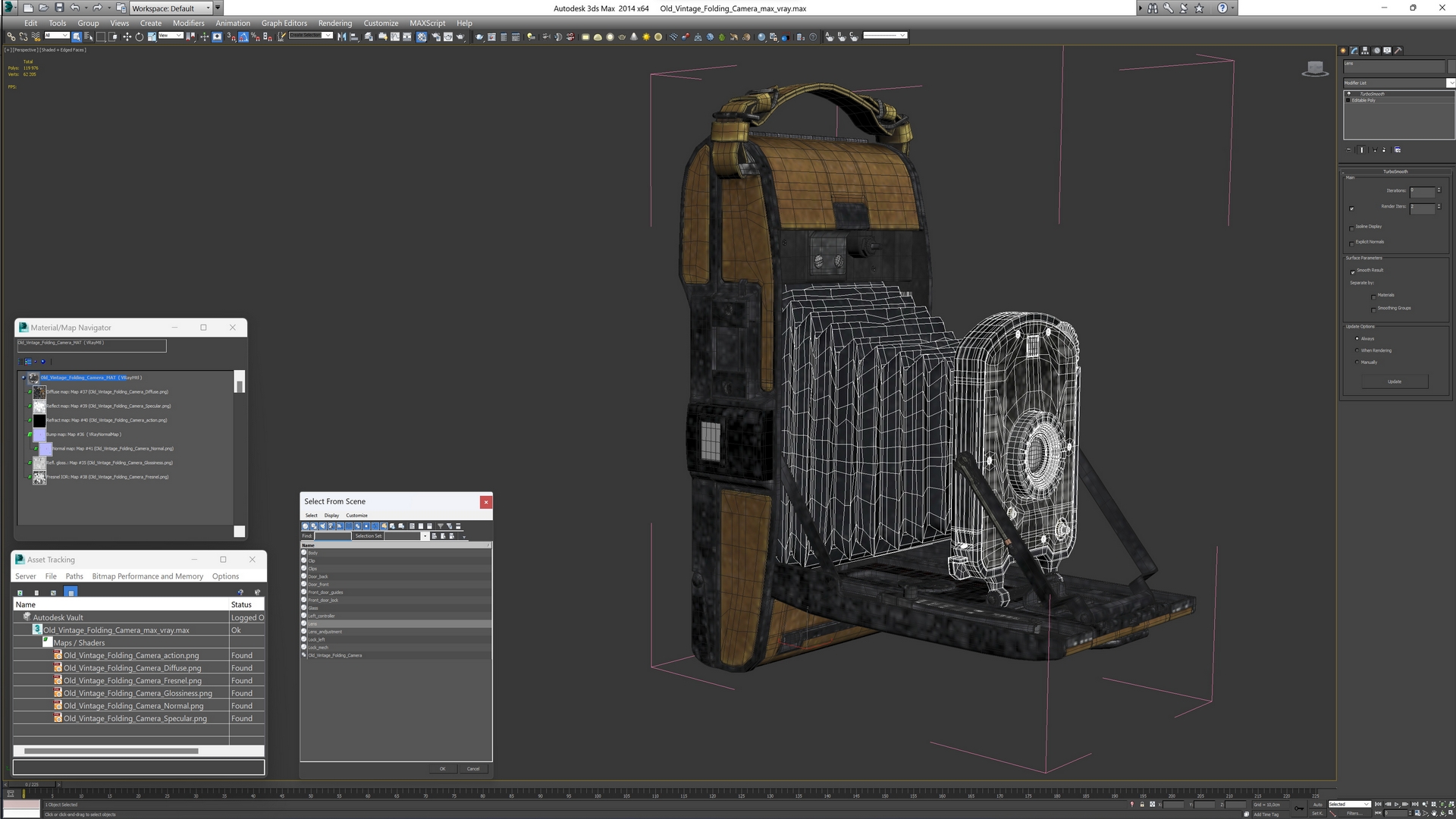Collapse the TurboSmooth rollout header

pyautogui.click(x=1395, y=171)
